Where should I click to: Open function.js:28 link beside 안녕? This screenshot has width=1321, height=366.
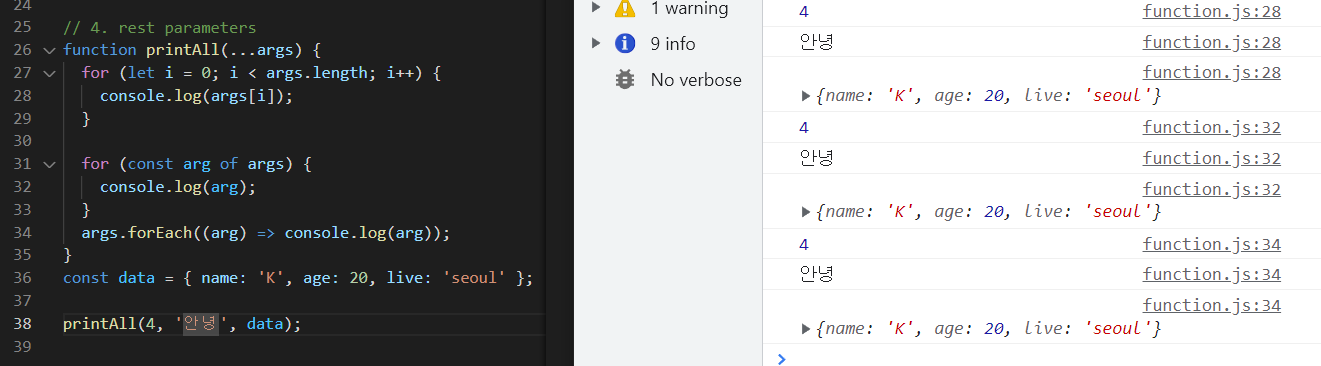(x=1212, y=42)
